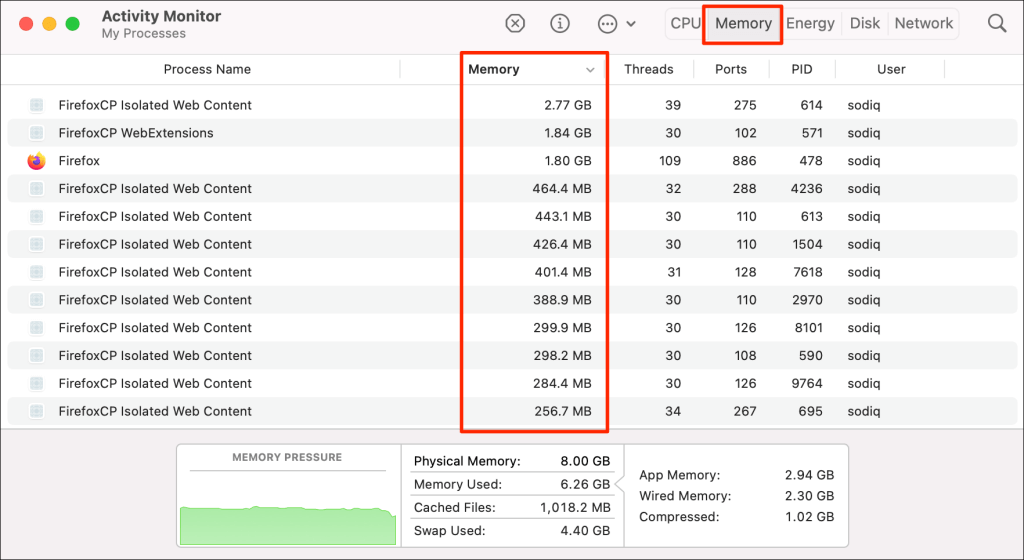Click PID 571 cell
The image size is (1024, 560).
[x=812, y=133]
